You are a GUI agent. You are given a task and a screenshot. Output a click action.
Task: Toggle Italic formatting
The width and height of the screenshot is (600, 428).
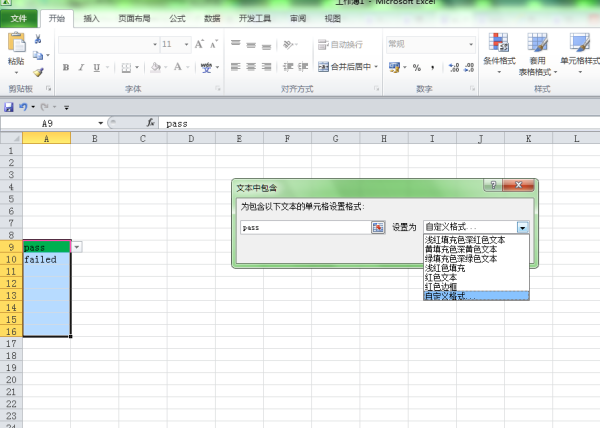pyautogui.click(x=81, y=68)
